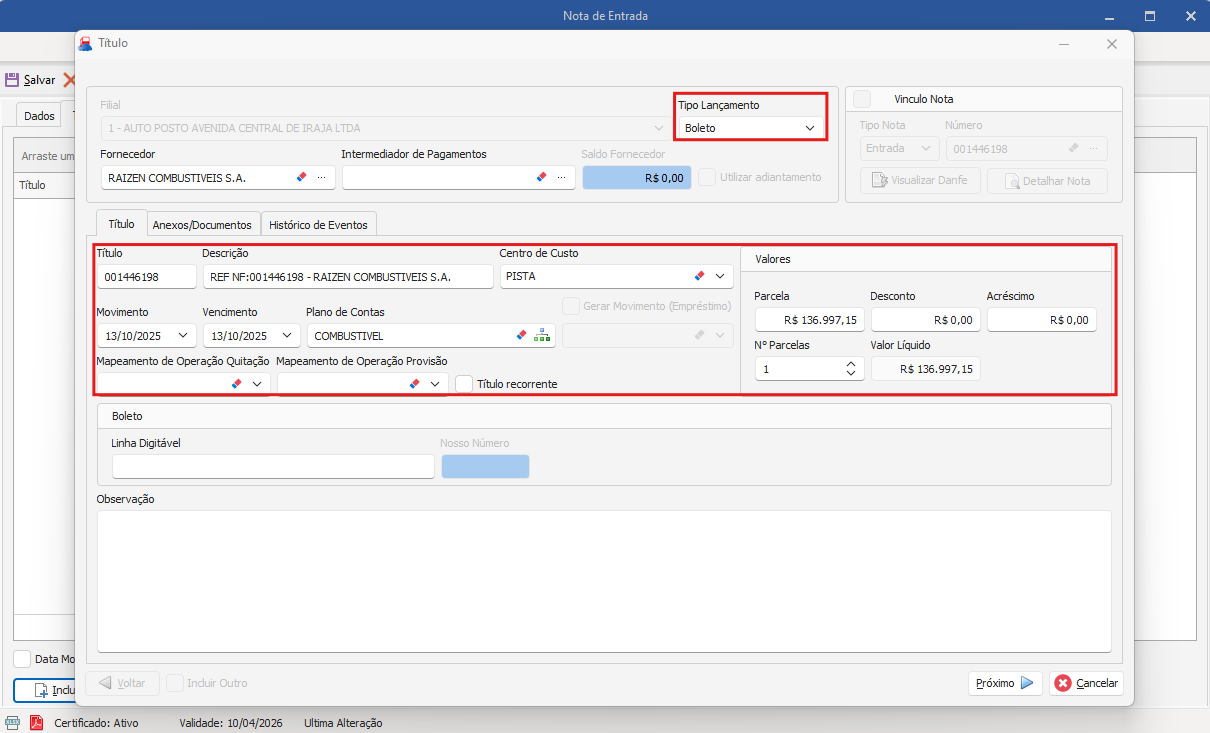Image resolution: width=1210 pixels, height=733 pixels.
Task: Click the Próximo button
Action: (x=1004, y=683)
